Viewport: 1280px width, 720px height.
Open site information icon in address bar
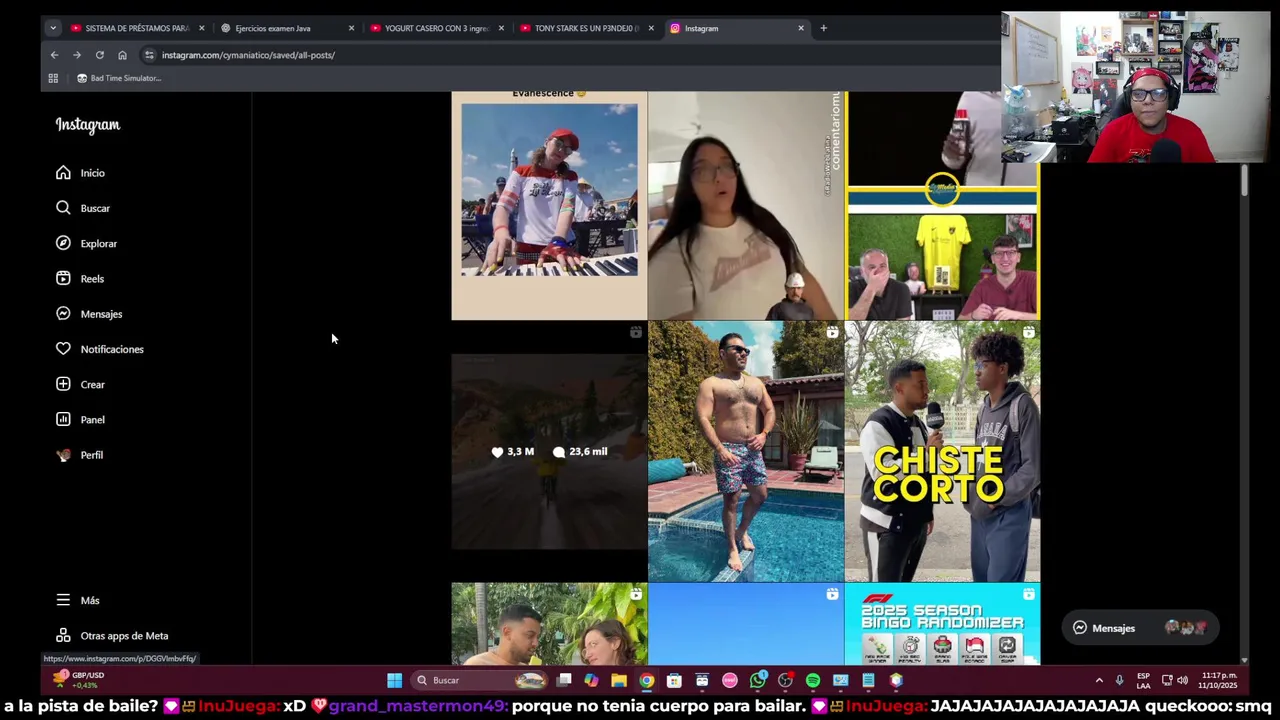point(149,55)
